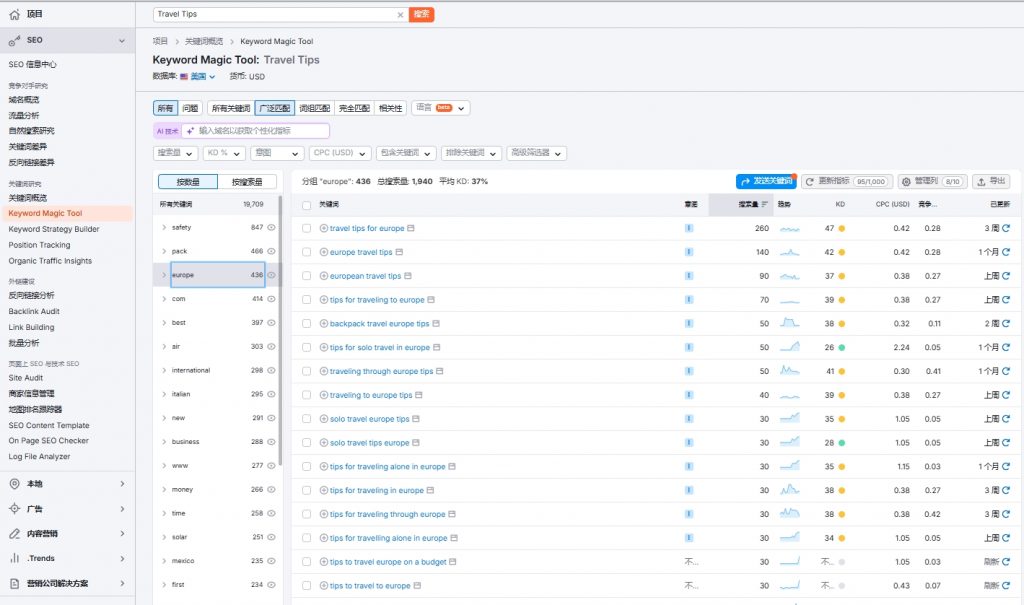Click intent badge for europe travel tips

688,252
